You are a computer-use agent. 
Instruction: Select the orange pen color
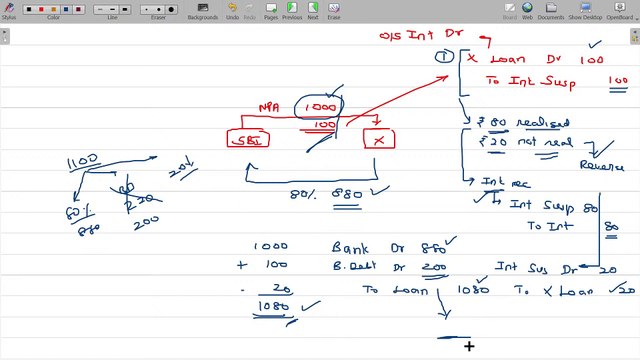(x=53, y=9)
